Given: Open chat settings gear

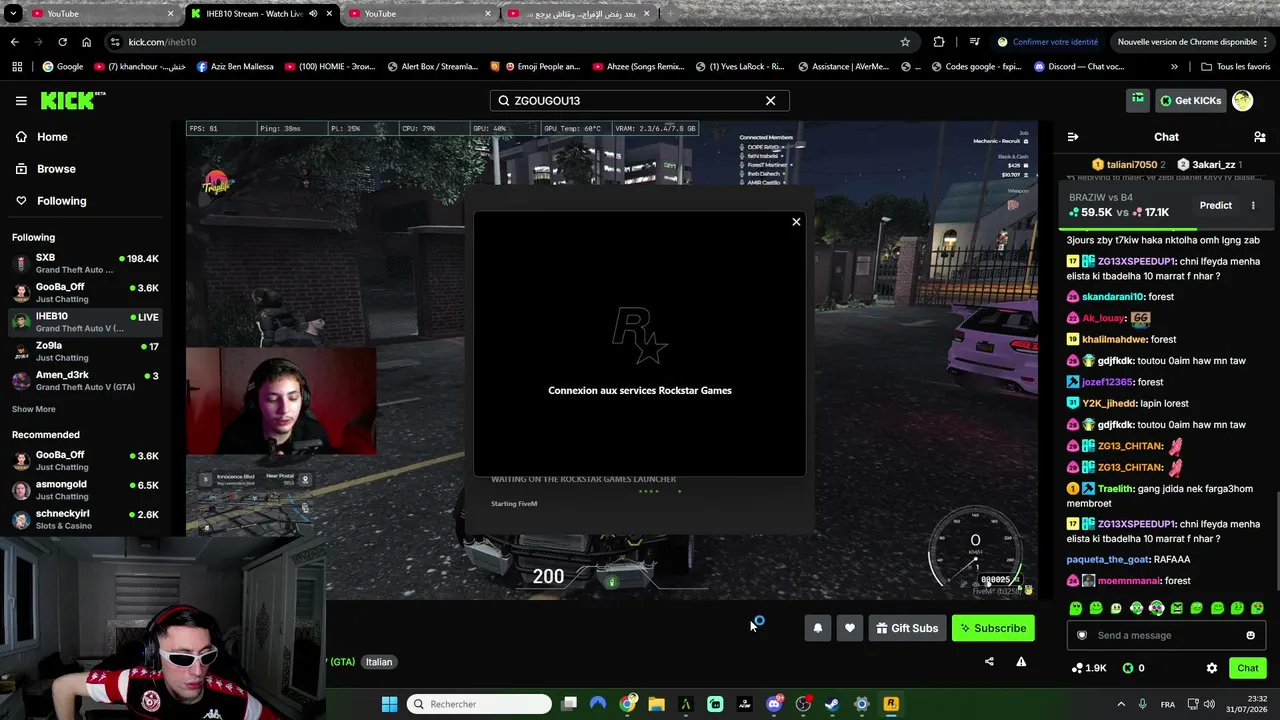Looking at the screenshot, I should point(1212,668).
